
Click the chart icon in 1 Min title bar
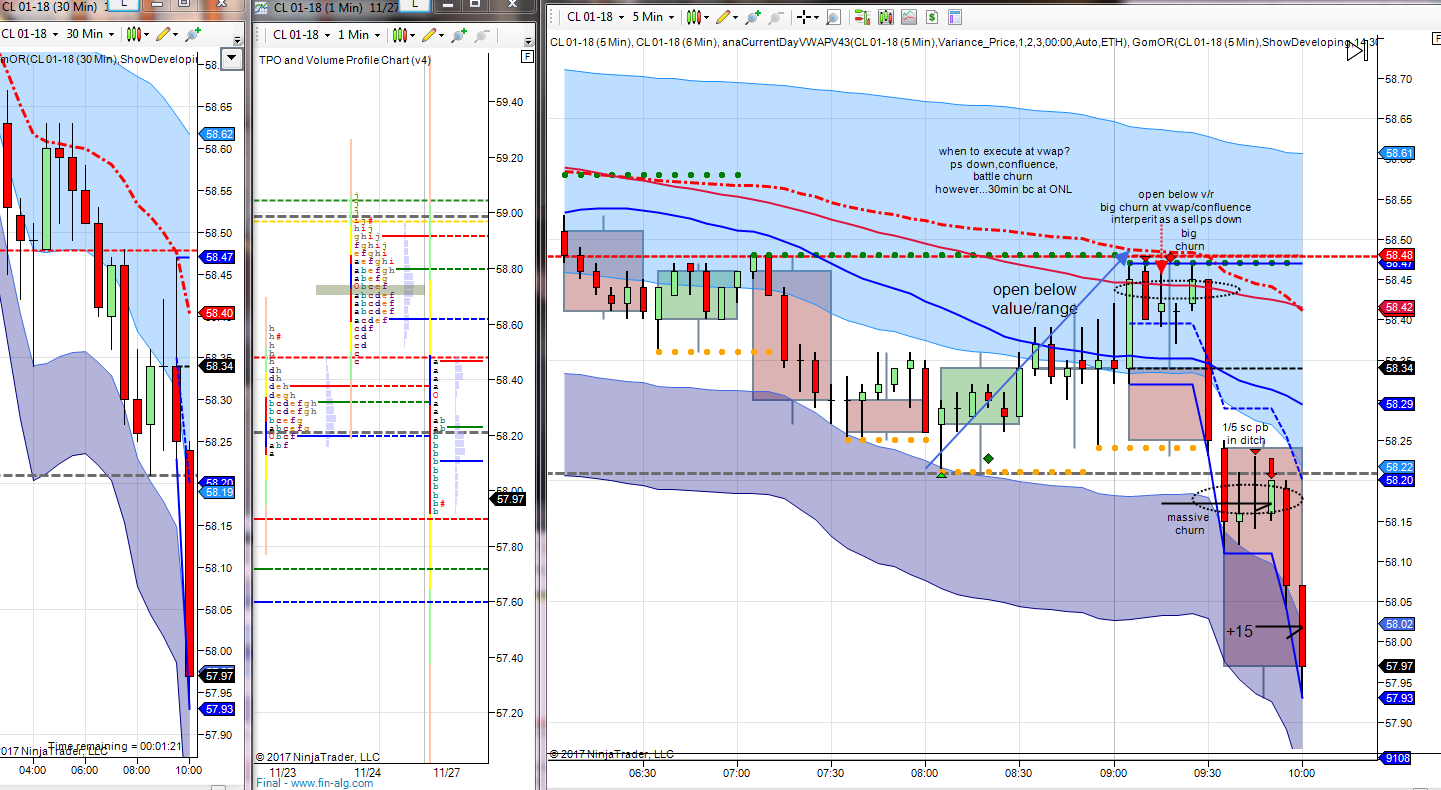pos(261,7)
